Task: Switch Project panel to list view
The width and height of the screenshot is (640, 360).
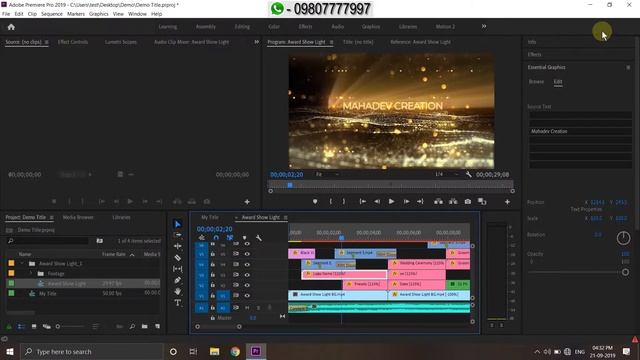Action: [21, 327]
